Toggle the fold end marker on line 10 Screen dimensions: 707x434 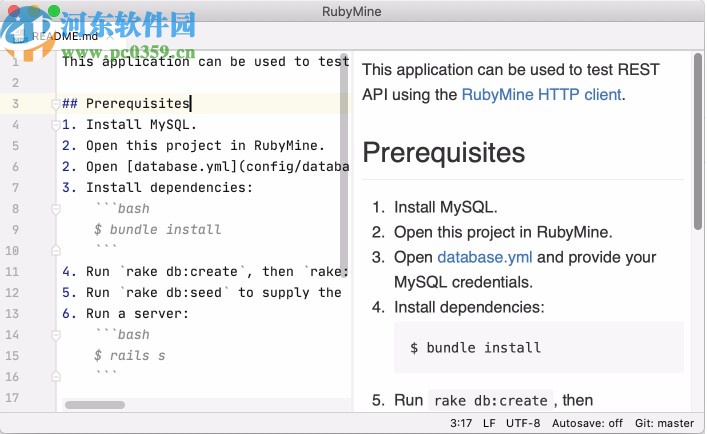[56, 251]
